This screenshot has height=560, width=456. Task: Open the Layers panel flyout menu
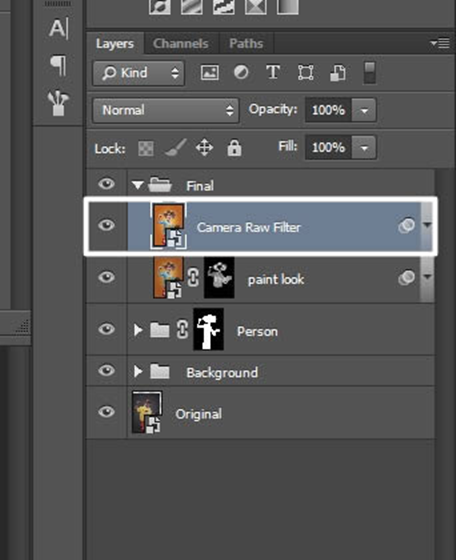440,43
